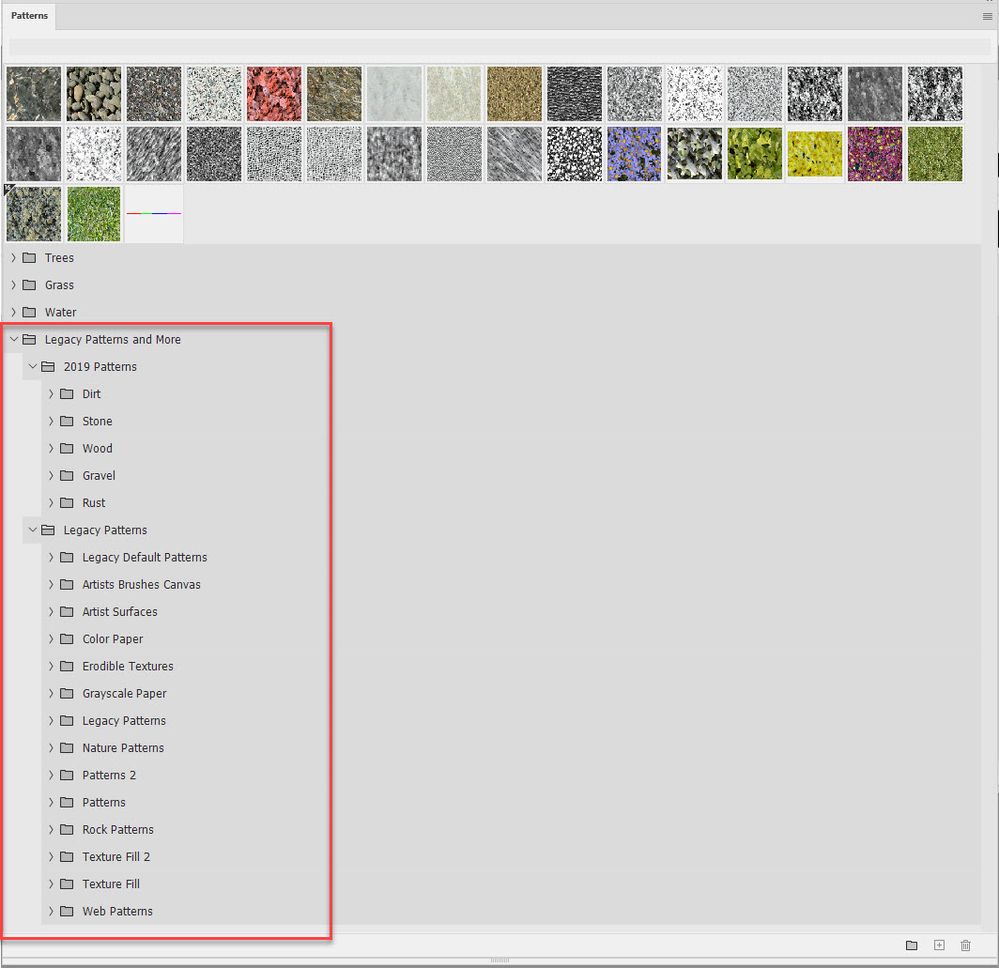Select the 'Grass' group label
Screen dimensions: 999x968
pos(59,285)
